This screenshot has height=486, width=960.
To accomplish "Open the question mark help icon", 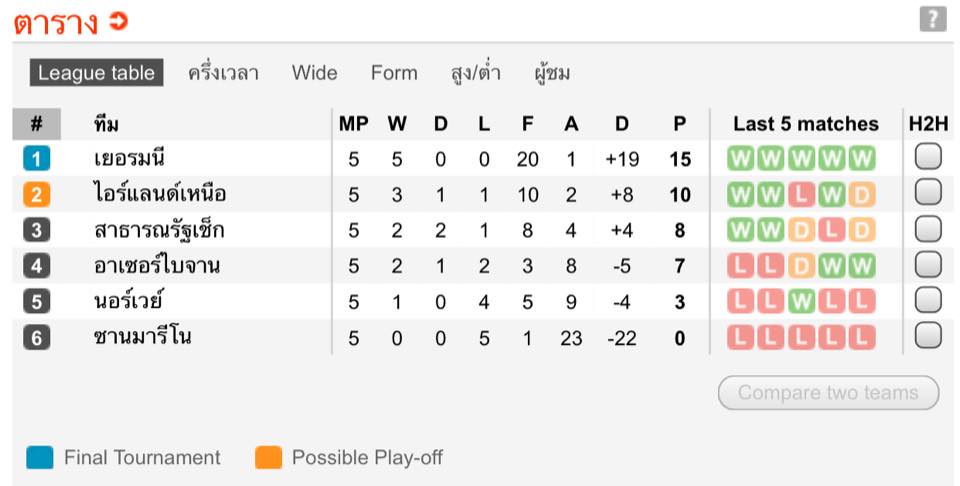I will coord(932,19).
